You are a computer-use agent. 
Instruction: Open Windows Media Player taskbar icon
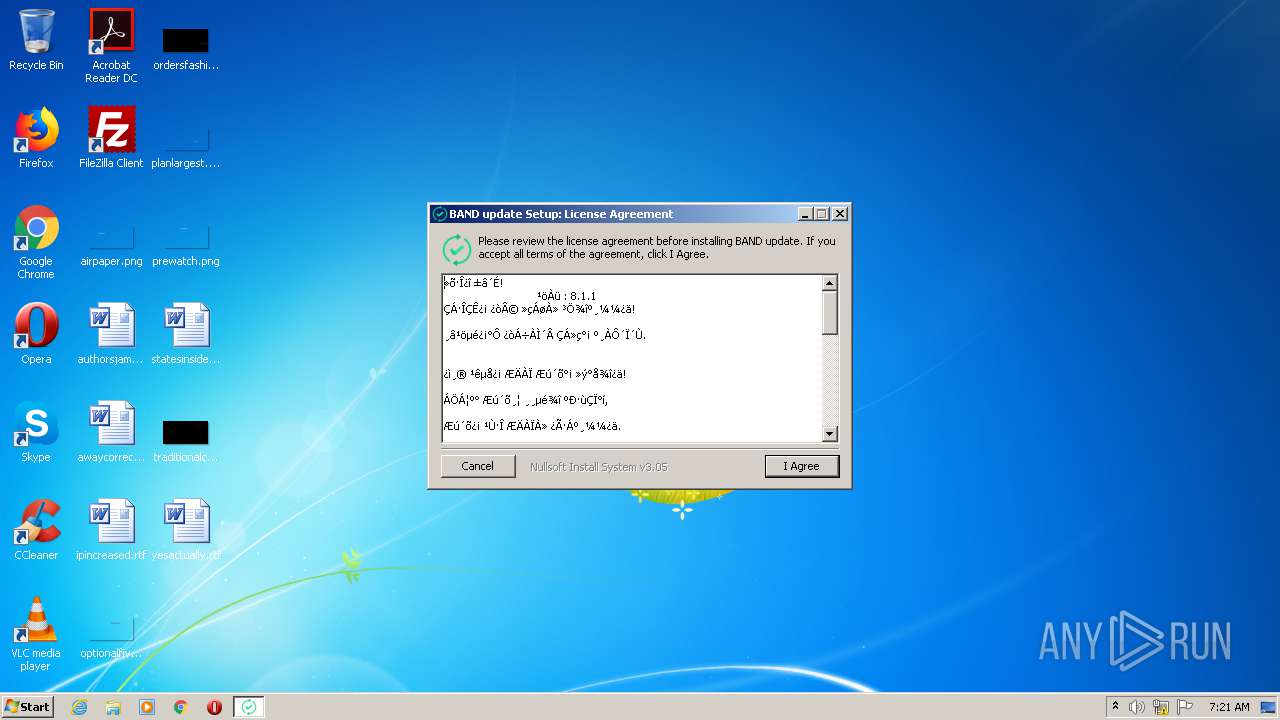tap(147, 707)
